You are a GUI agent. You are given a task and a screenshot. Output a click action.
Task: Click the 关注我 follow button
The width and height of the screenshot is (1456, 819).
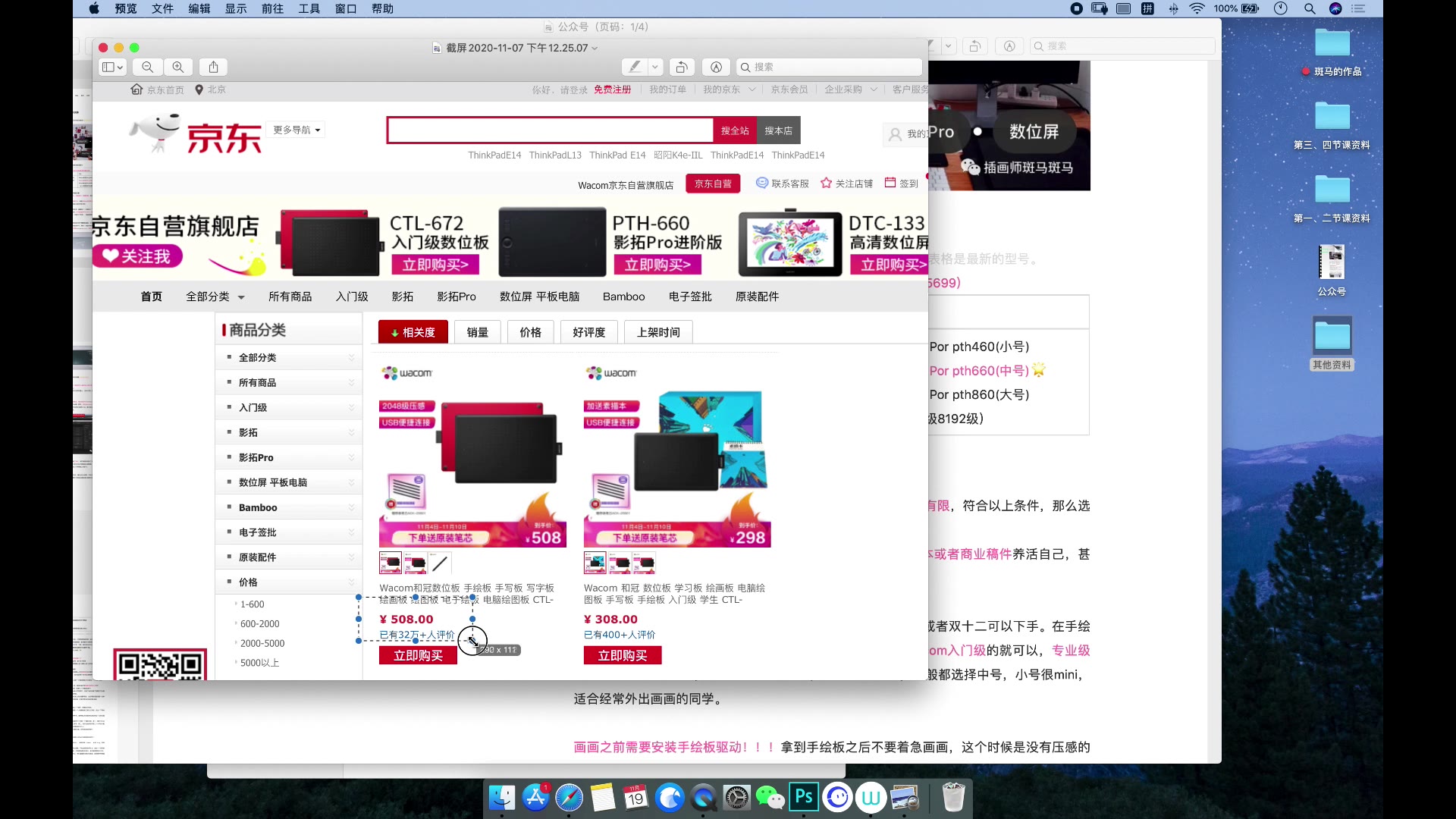coord(137,256)
